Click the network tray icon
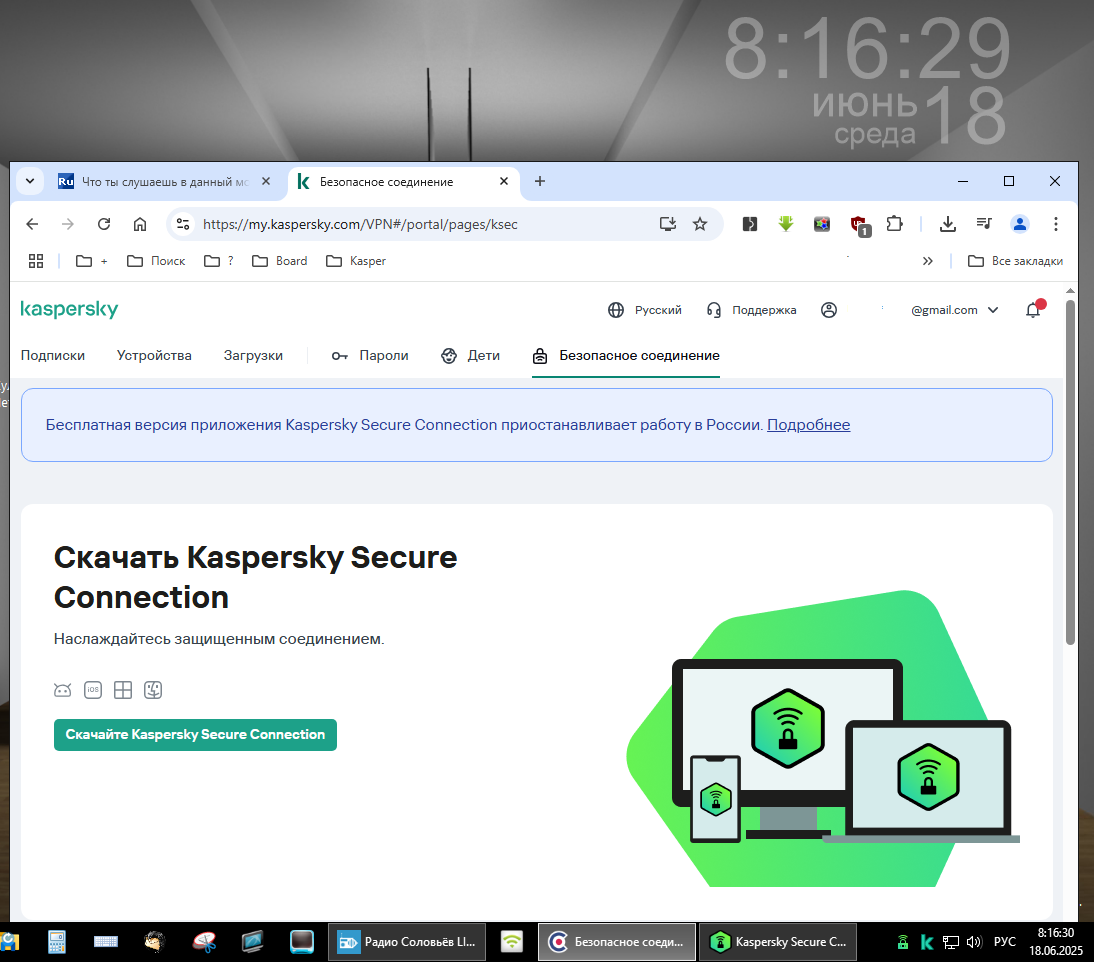The image size is (1094, 962). 950,942
